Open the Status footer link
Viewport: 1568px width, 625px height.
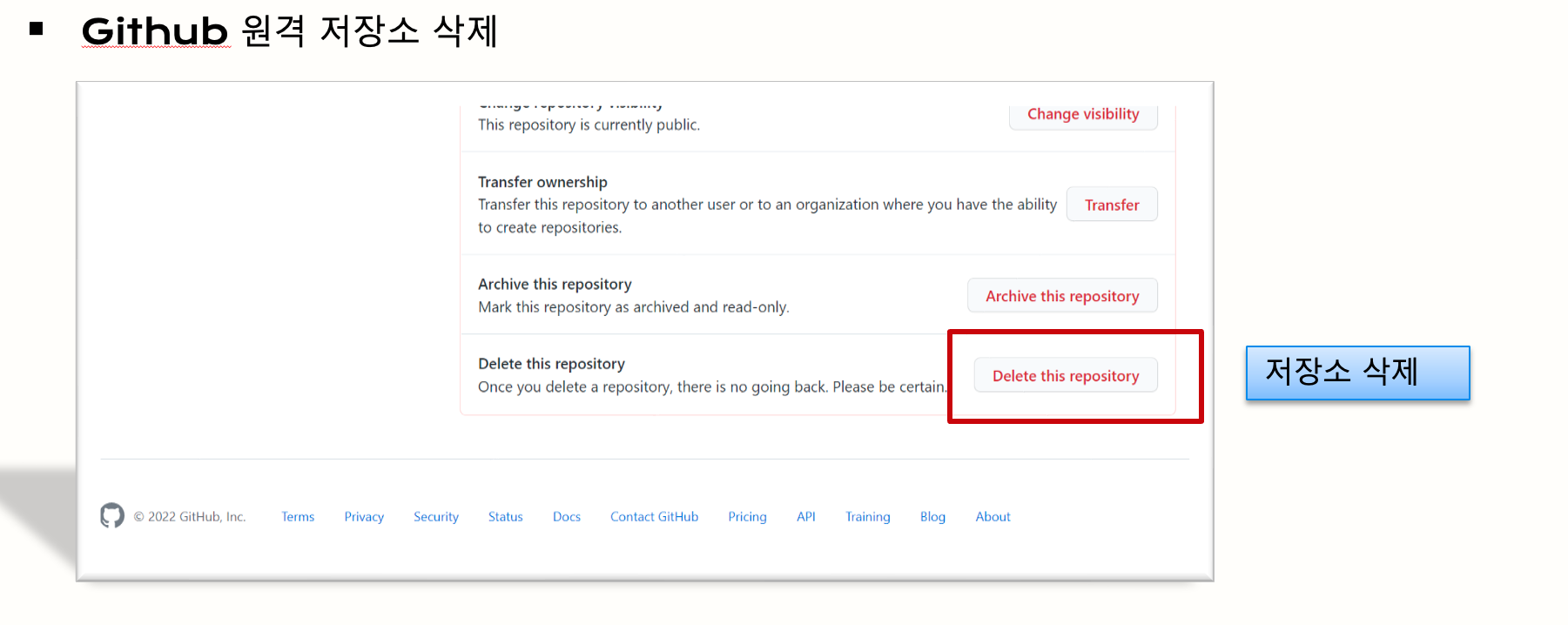click(506, 517)
